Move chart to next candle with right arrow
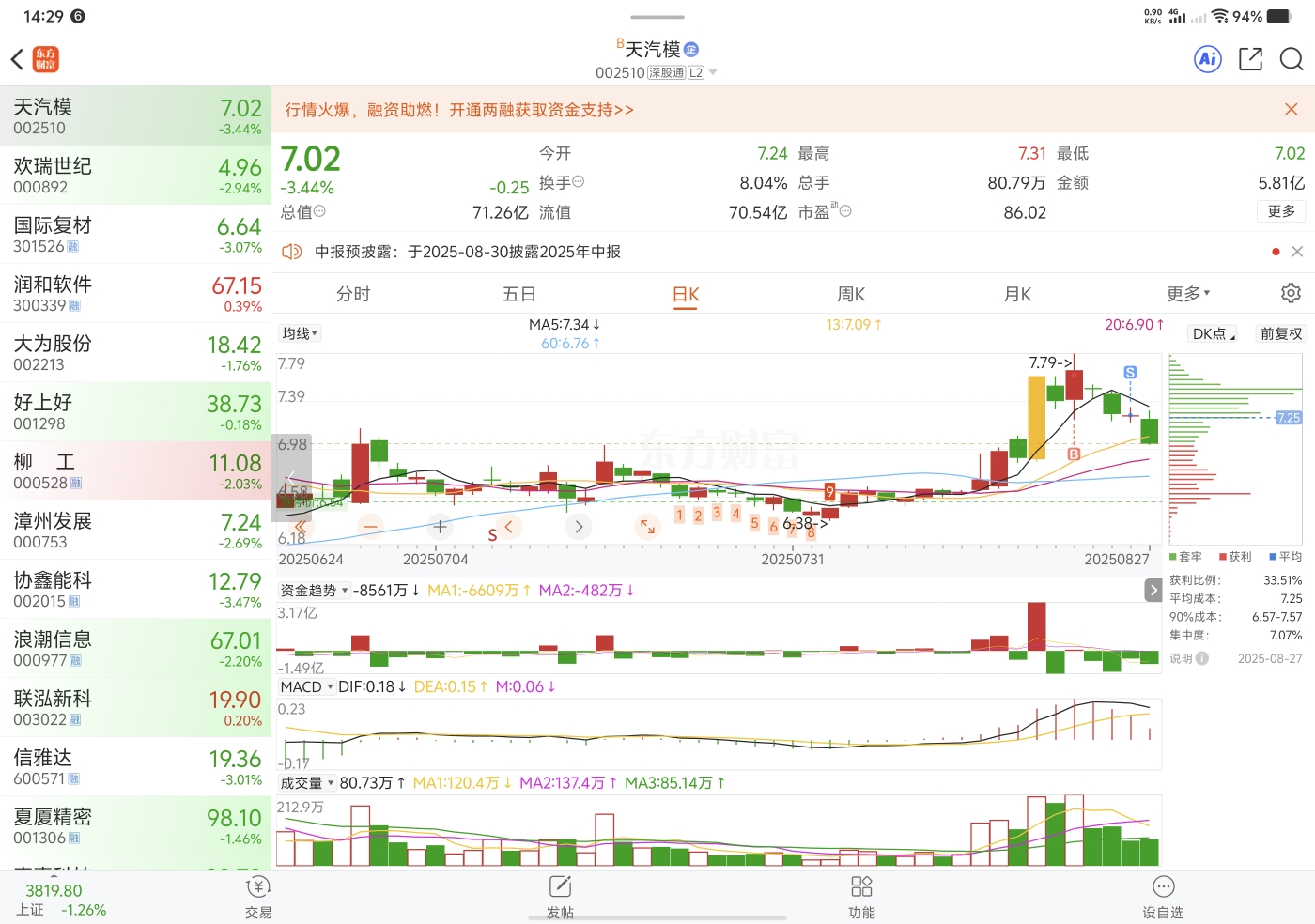Viewport: 1315px width, 924px height. tap(579, 527)
